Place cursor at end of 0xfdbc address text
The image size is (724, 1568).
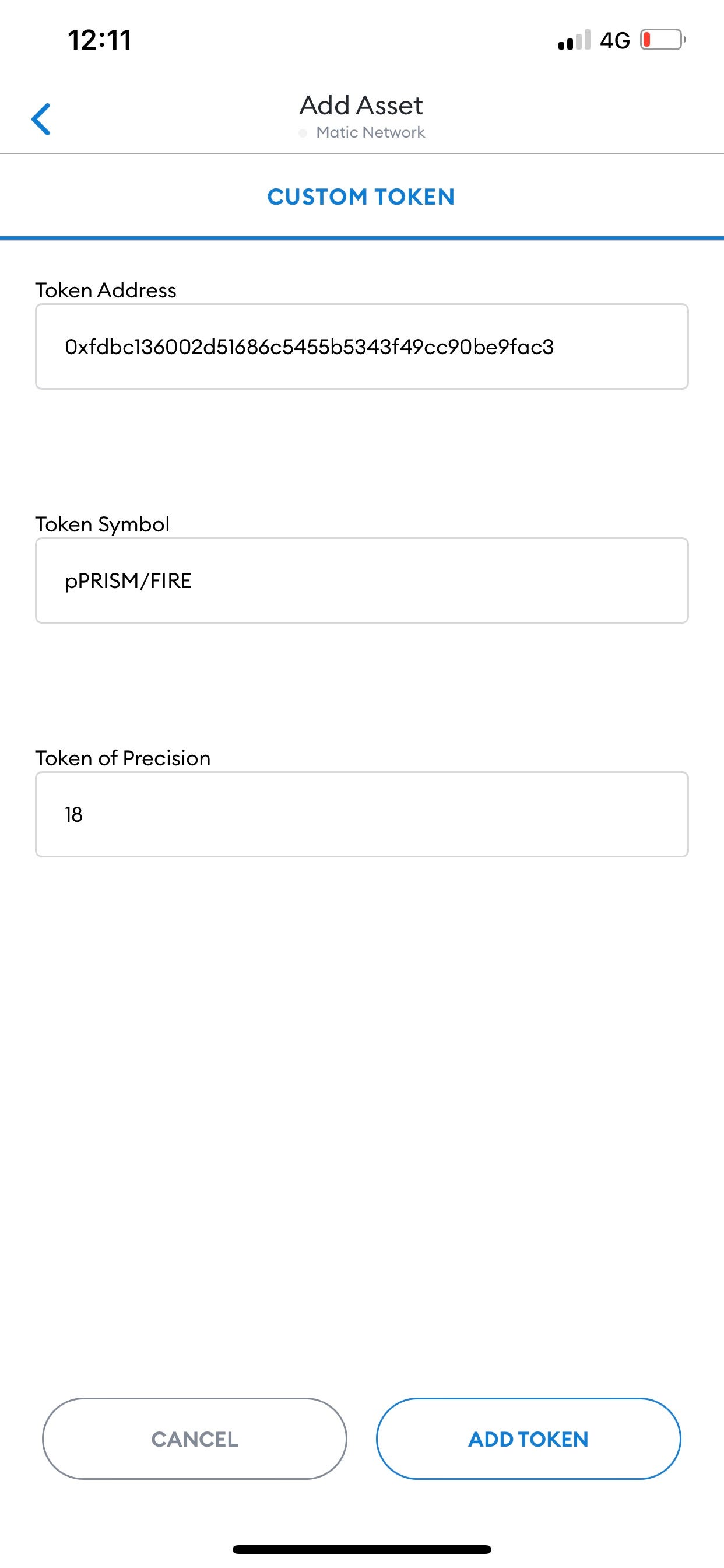(554, 347)
